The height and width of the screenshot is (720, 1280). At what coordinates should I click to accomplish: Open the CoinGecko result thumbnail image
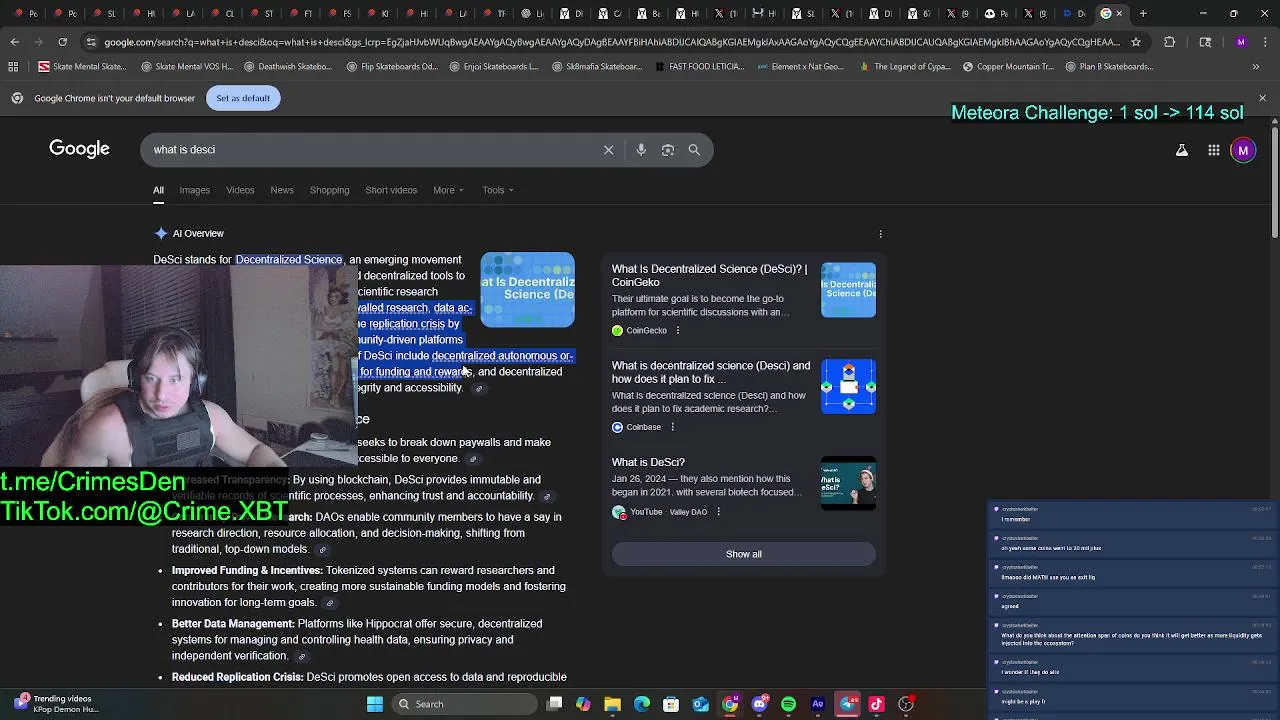(x=848, y=290)
